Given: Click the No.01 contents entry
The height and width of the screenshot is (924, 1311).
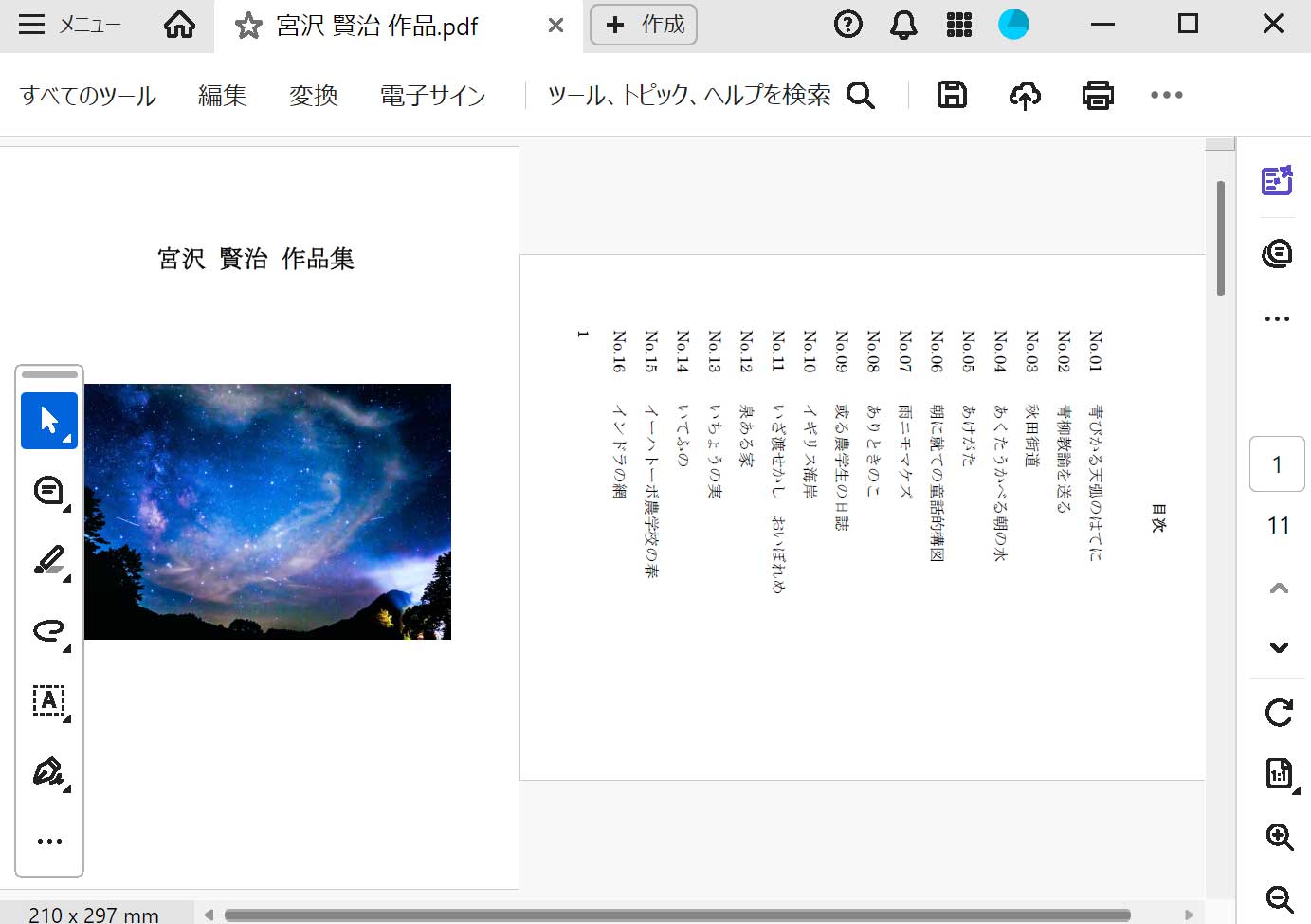Looking at the screenshot, I should (x=1096, y=445).
